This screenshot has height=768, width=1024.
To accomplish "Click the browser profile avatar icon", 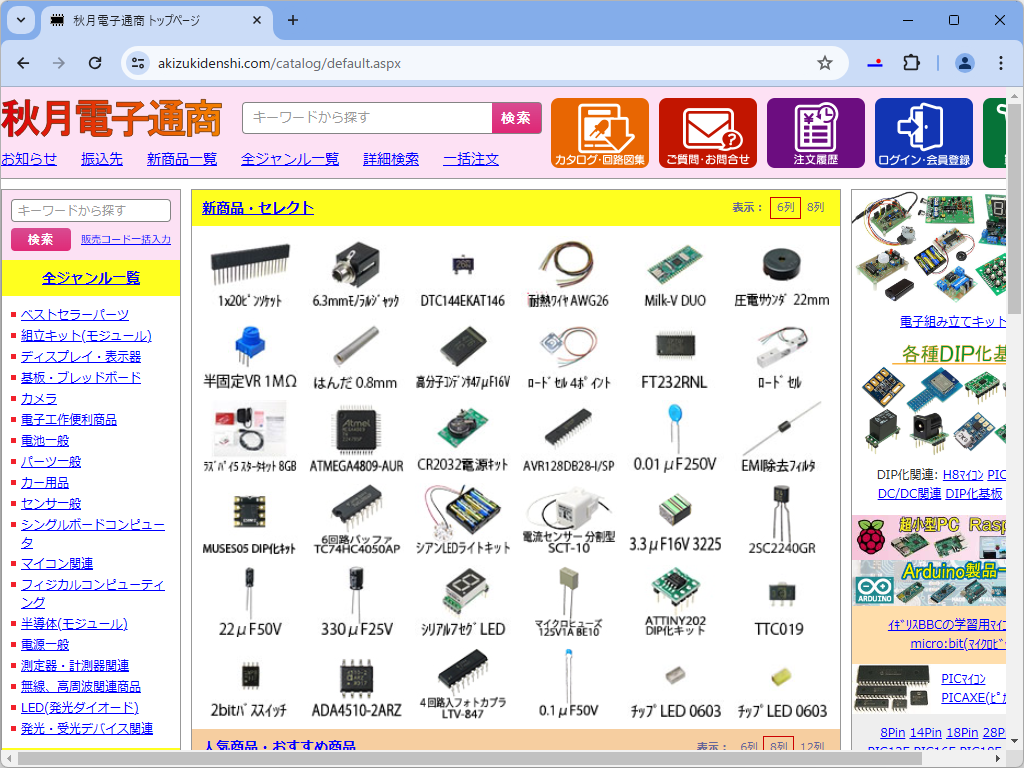I will [x=963, y=62].
